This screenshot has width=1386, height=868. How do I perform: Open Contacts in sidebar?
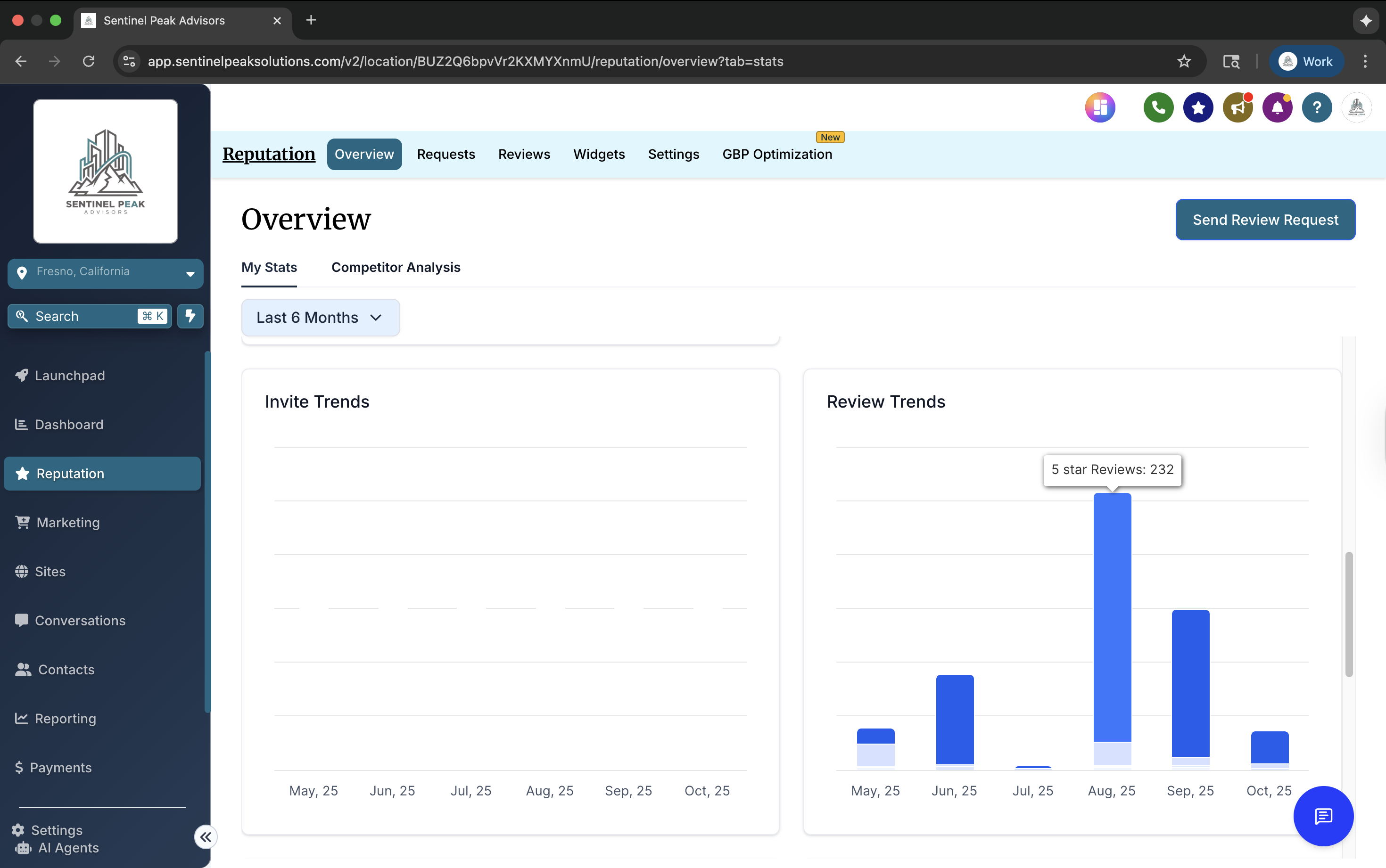click(x=102, y=669)
